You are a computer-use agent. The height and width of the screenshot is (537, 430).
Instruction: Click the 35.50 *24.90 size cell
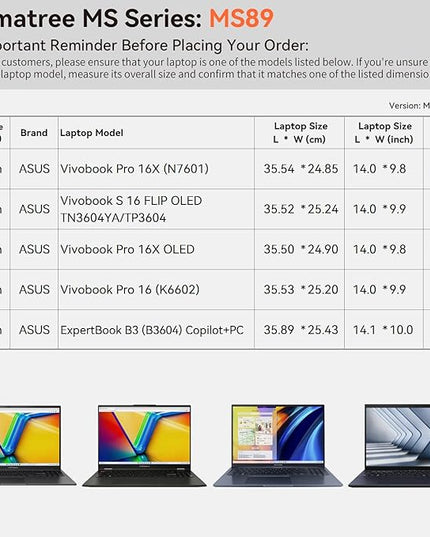coord(301,249)
